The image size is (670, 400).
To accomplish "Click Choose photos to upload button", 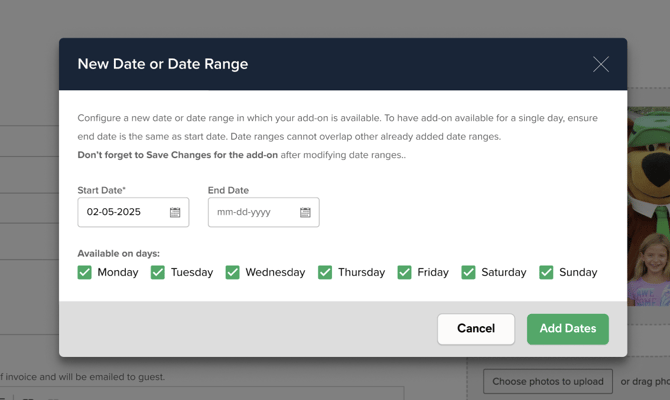I will (x=548, y=381).
